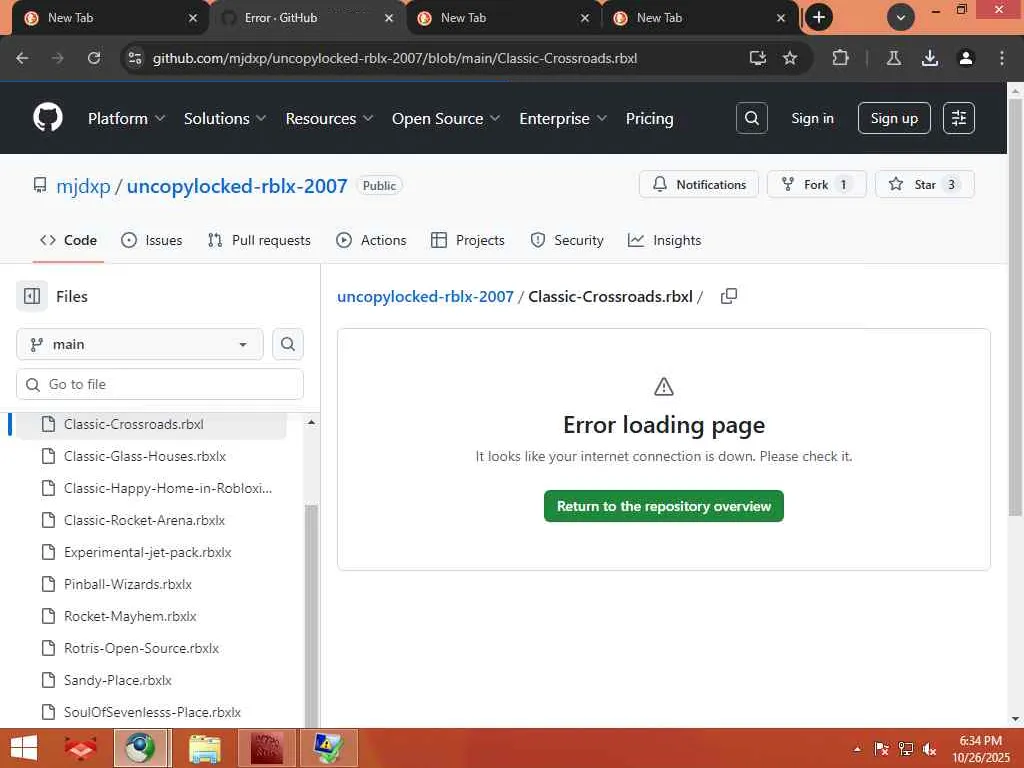Click the volume muted tray icon
The height and width of the screenshot is (768, 1024).
click(929, 748)
